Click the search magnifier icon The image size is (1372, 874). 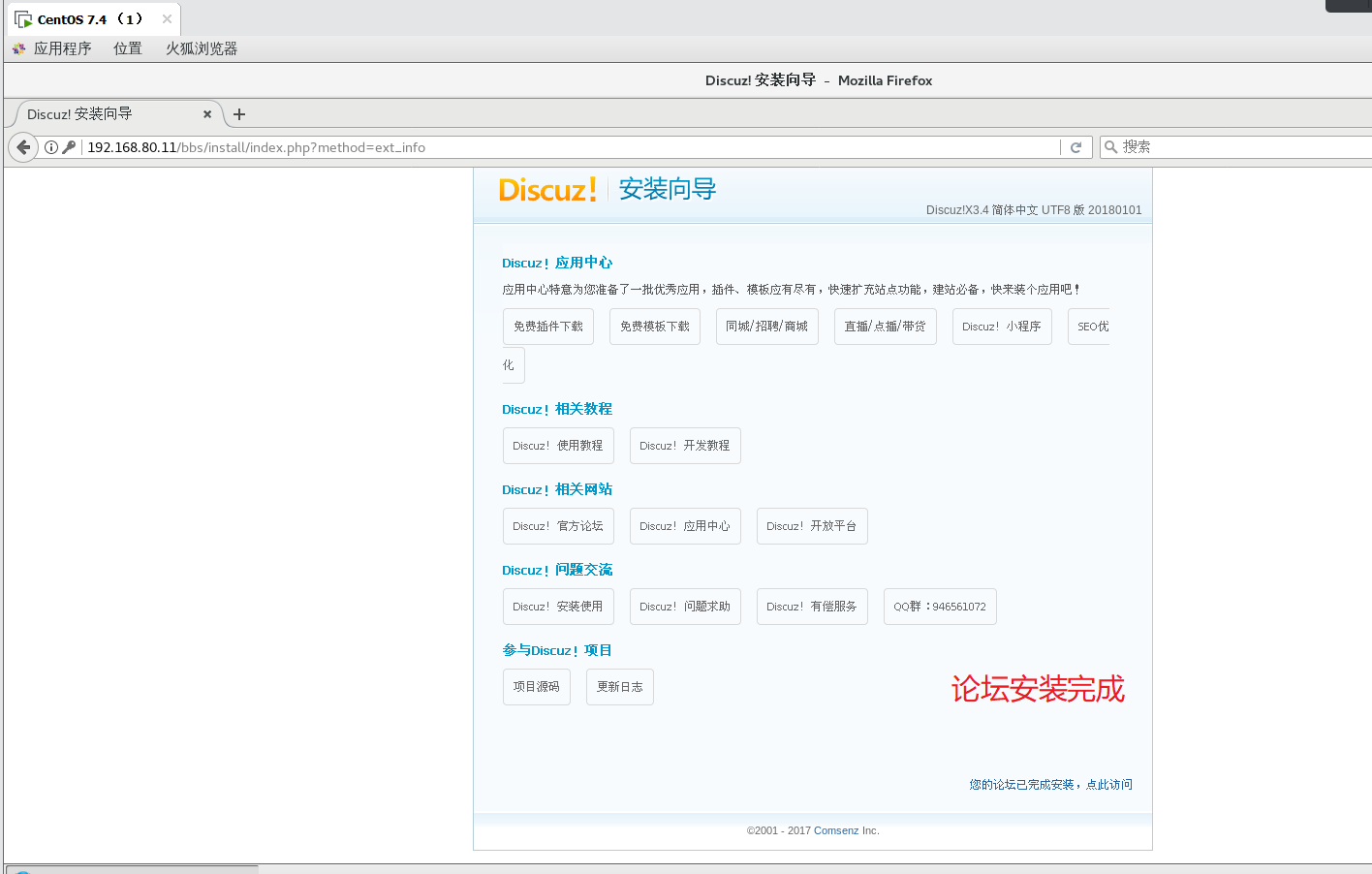1111,147
